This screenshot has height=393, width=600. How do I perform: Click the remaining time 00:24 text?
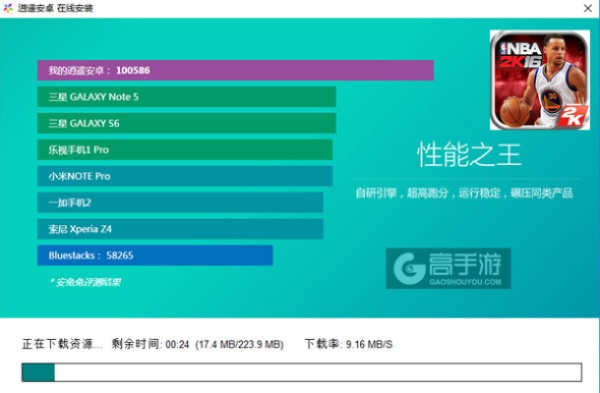click(150, 344)
